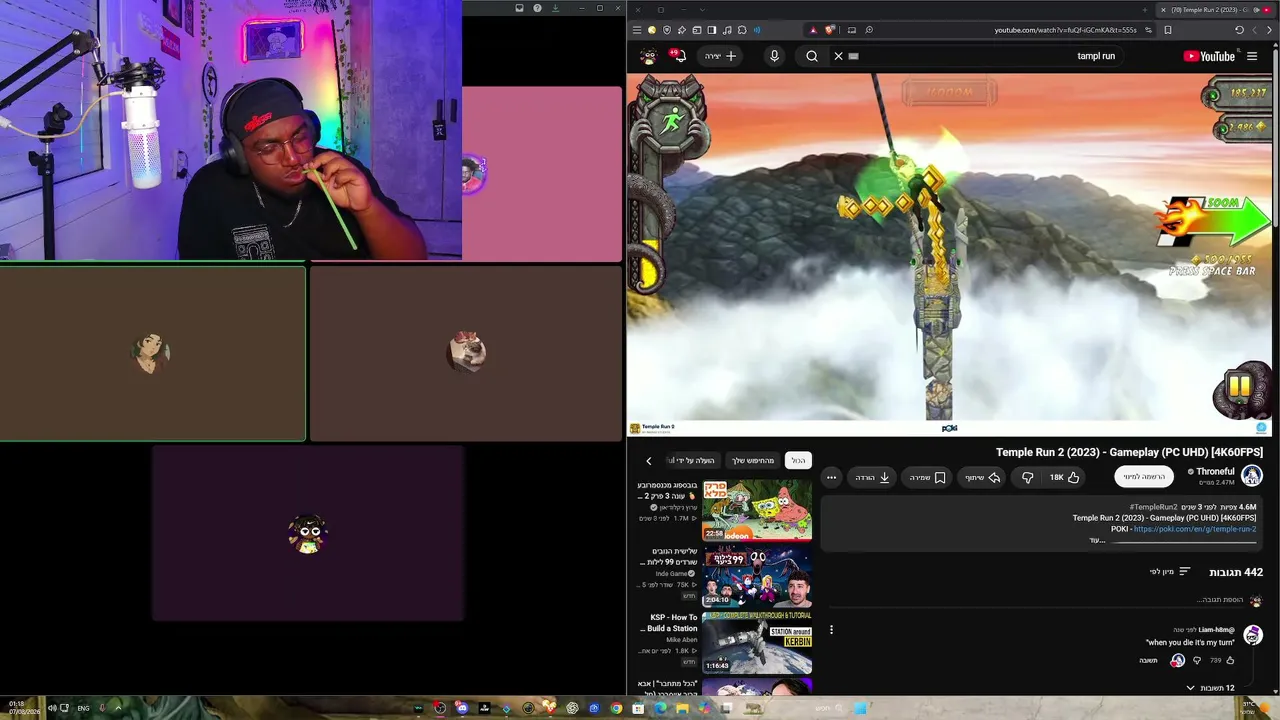This screenshot has height=720, width=1280.
Task: Dislike the Temple Run 2 video
Action: coord(1027,477)
